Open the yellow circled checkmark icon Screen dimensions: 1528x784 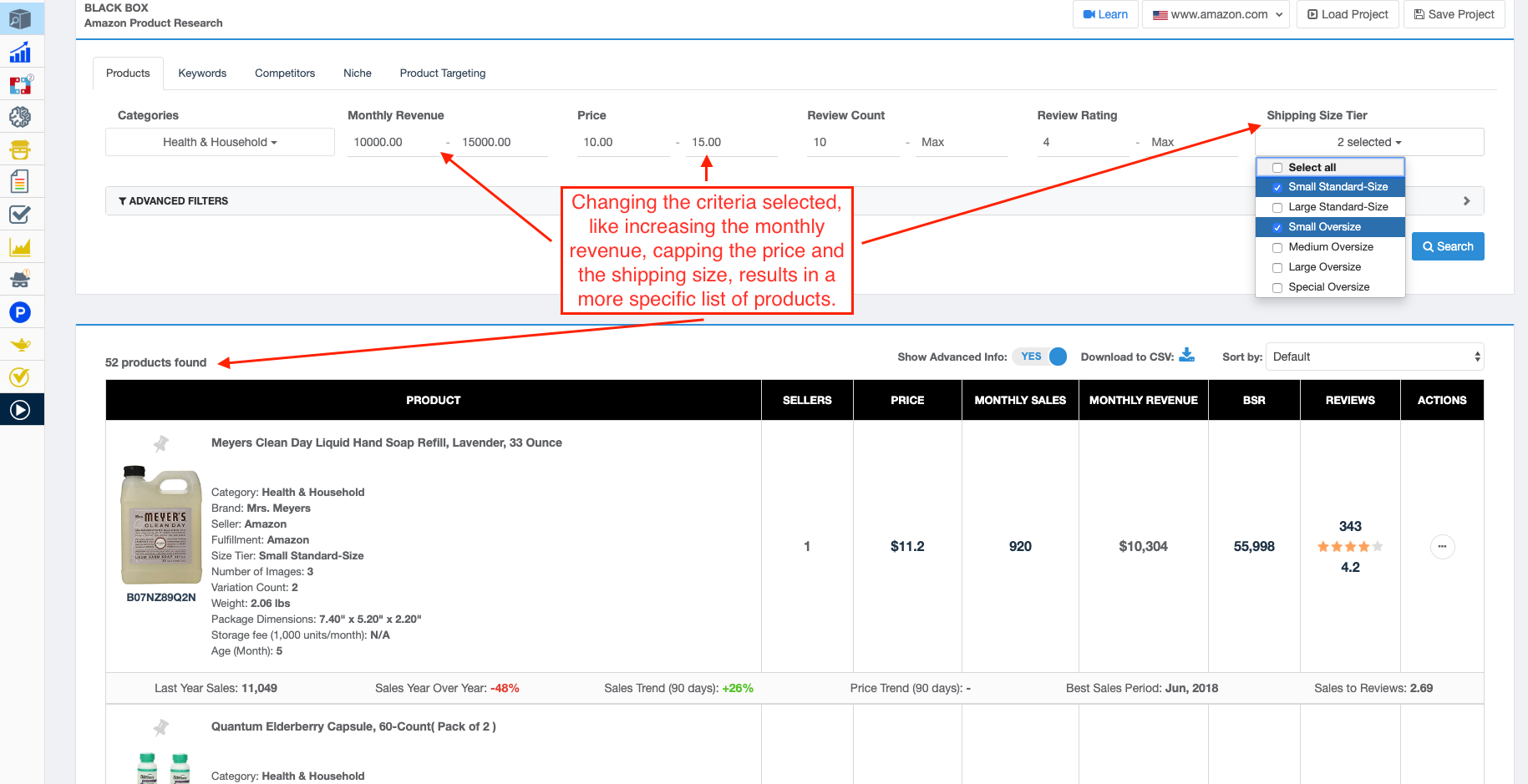coord(20,377)
